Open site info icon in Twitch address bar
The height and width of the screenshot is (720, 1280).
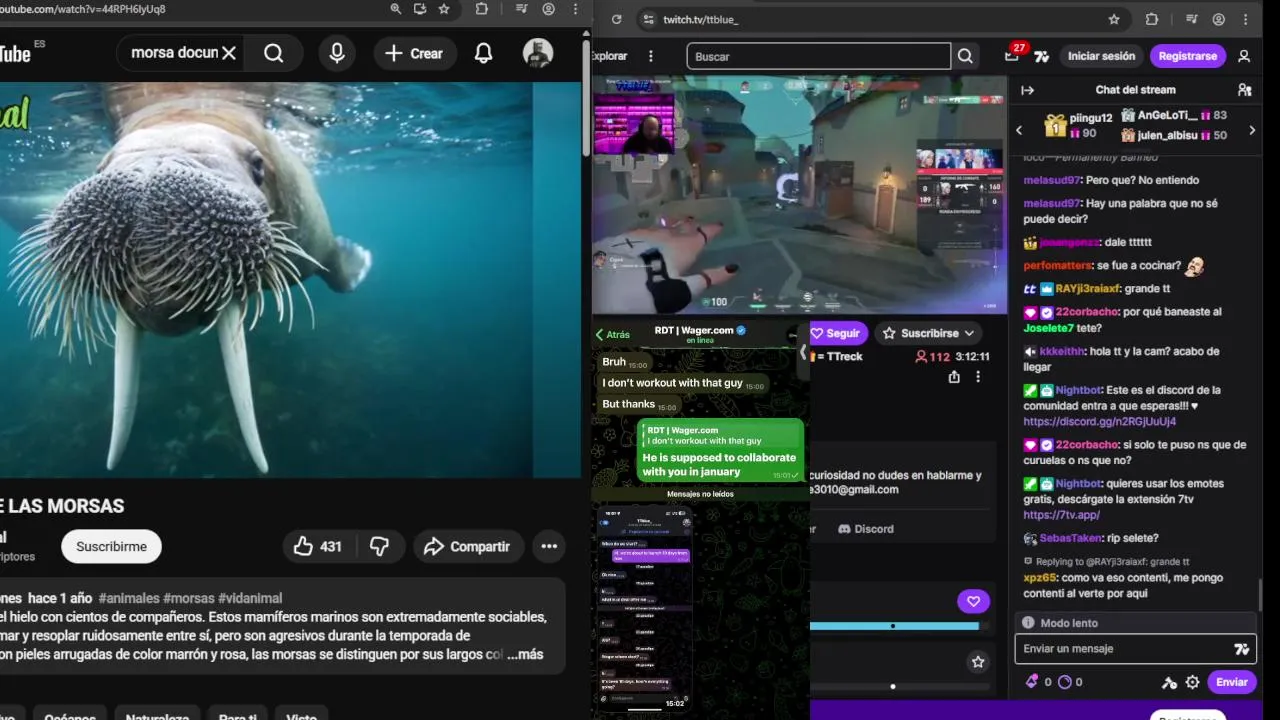pos(648,19)
